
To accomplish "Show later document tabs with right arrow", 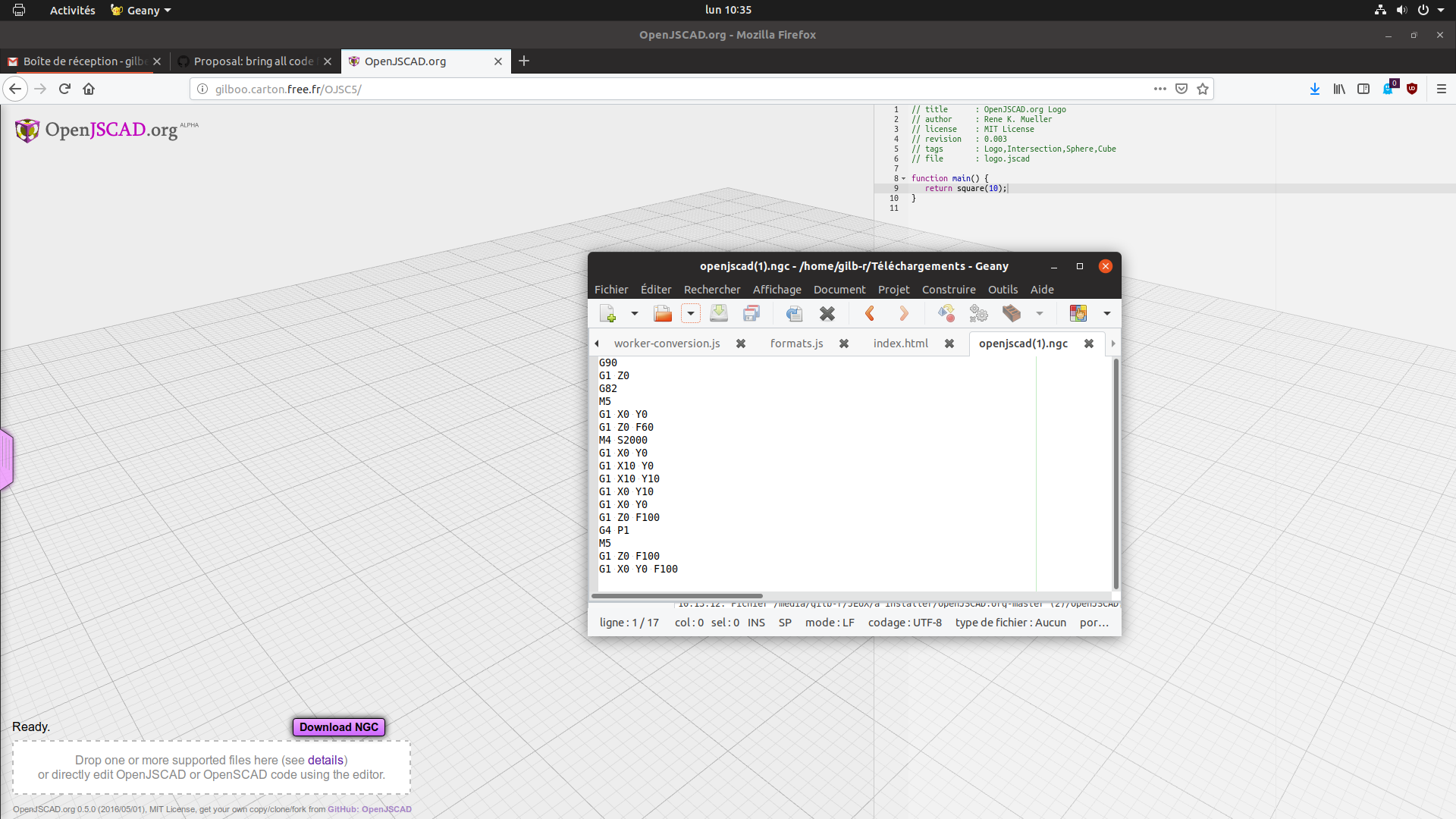I will click(1113, 344).
